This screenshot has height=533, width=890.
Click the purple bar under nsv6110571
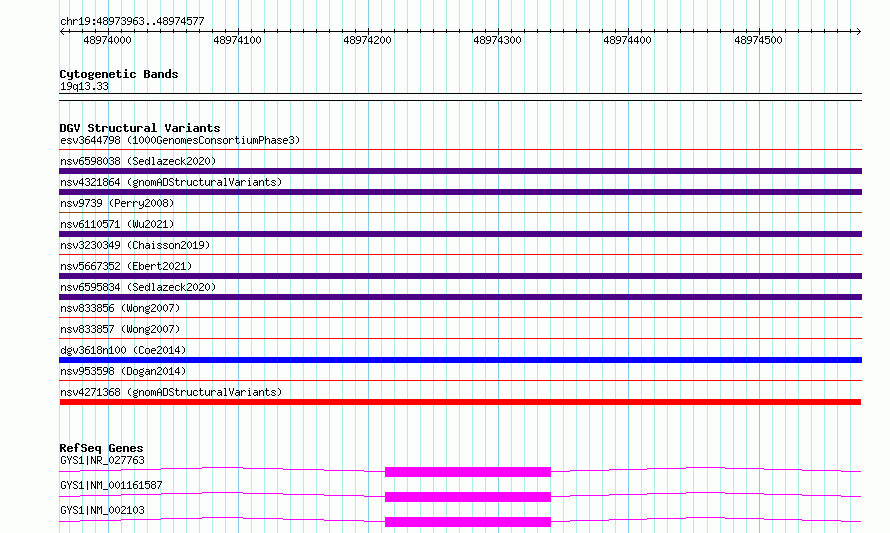[460, 234]
